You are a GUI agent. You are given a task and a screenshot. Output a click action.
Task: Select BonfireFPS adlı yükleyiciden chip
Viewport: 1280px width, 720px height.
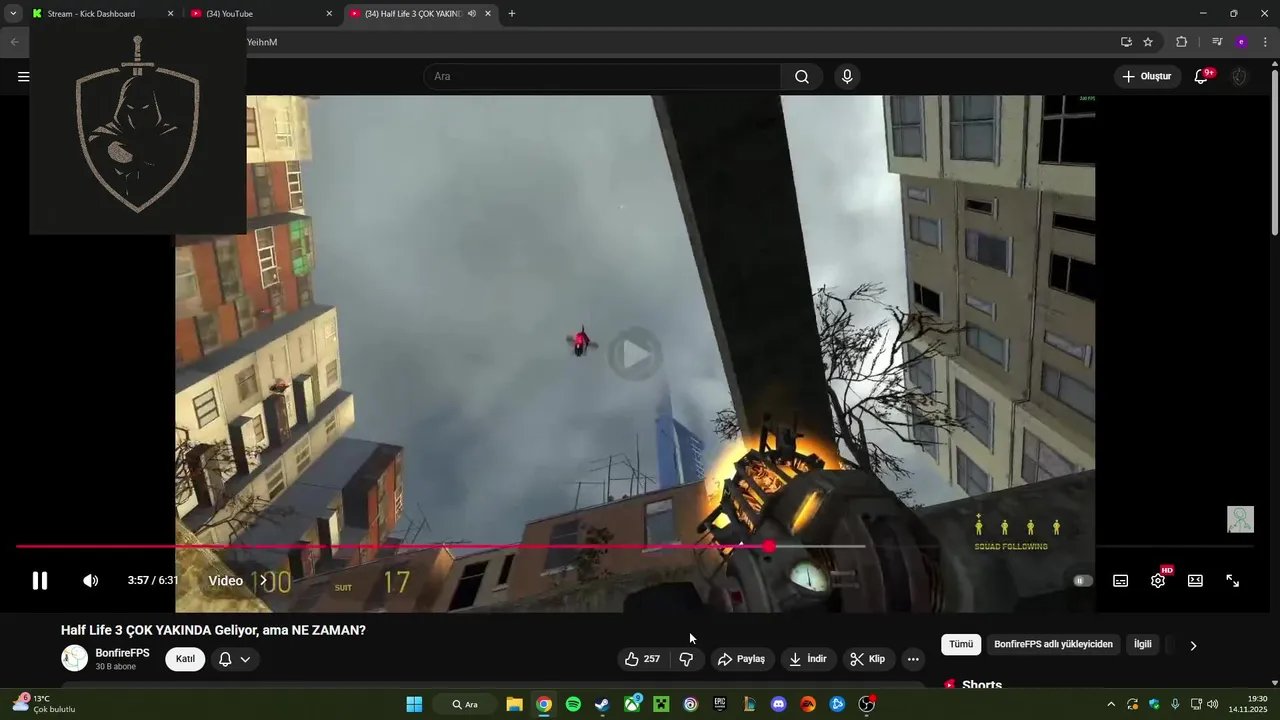pos(1053,645)
